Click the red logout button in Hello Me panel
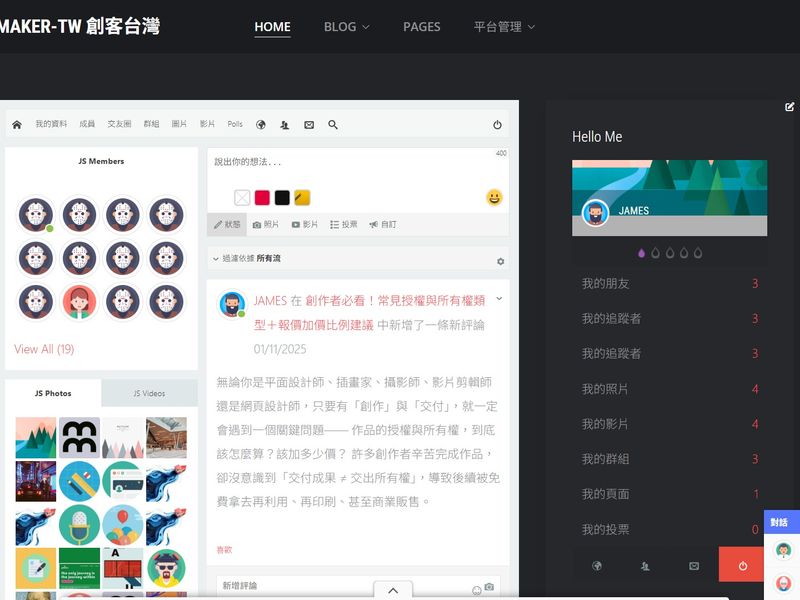800x600 pixels. 742,564
